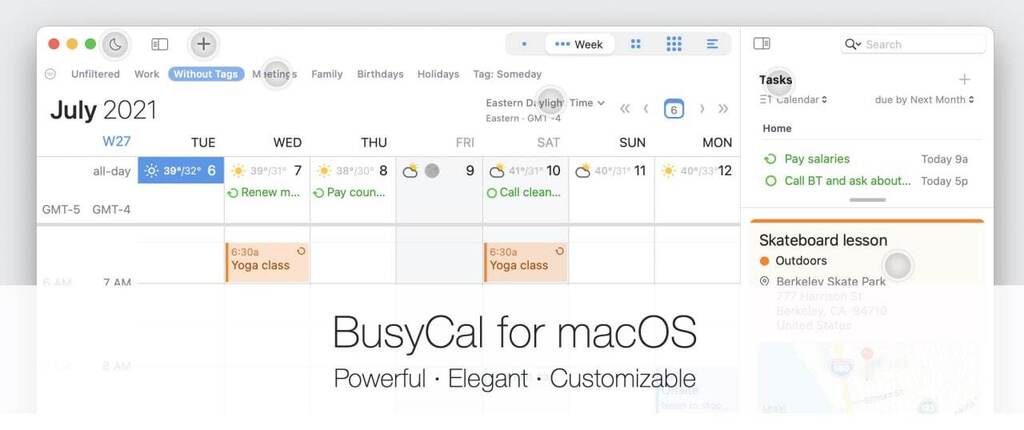
Task: Open the search options magnifier dropdown
Action: [x=853, y=44]
